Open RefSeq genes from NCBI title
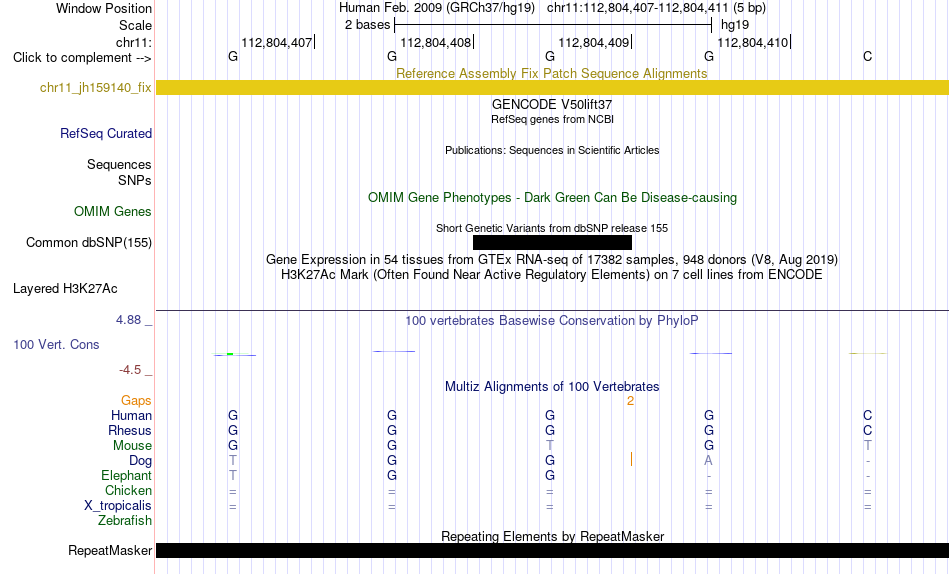 [x=552, y=119]
